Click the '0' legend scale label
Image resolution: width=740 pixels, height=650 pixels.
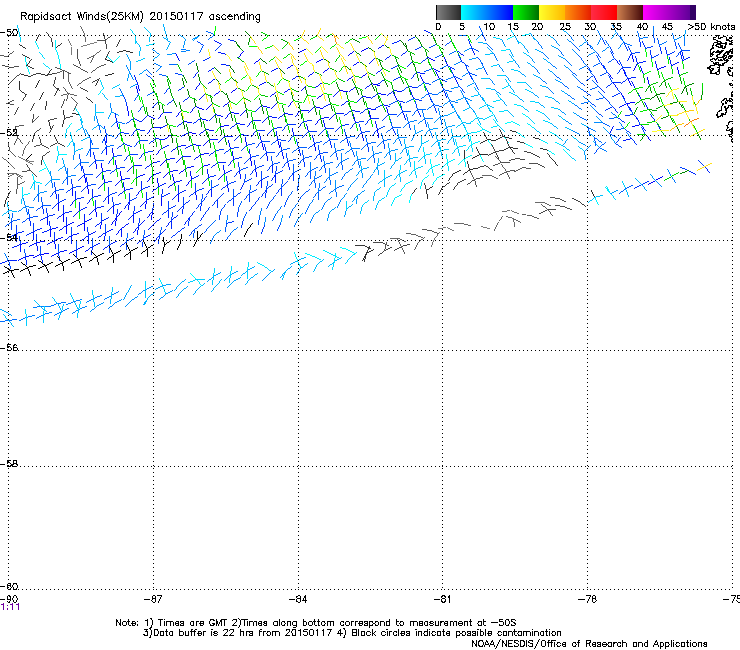[438, 27]
